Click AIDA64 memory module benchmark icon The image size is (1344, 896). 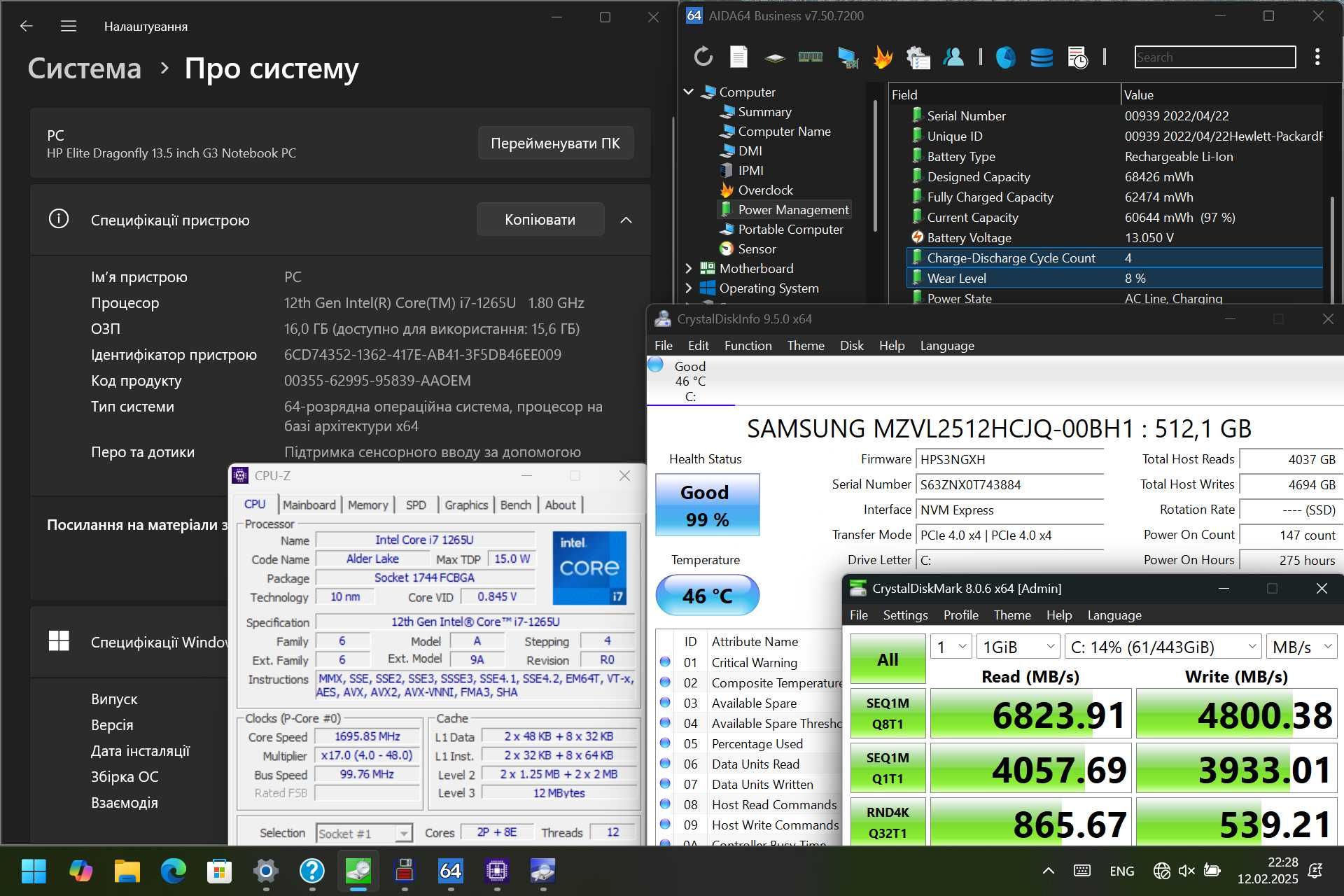810,57
